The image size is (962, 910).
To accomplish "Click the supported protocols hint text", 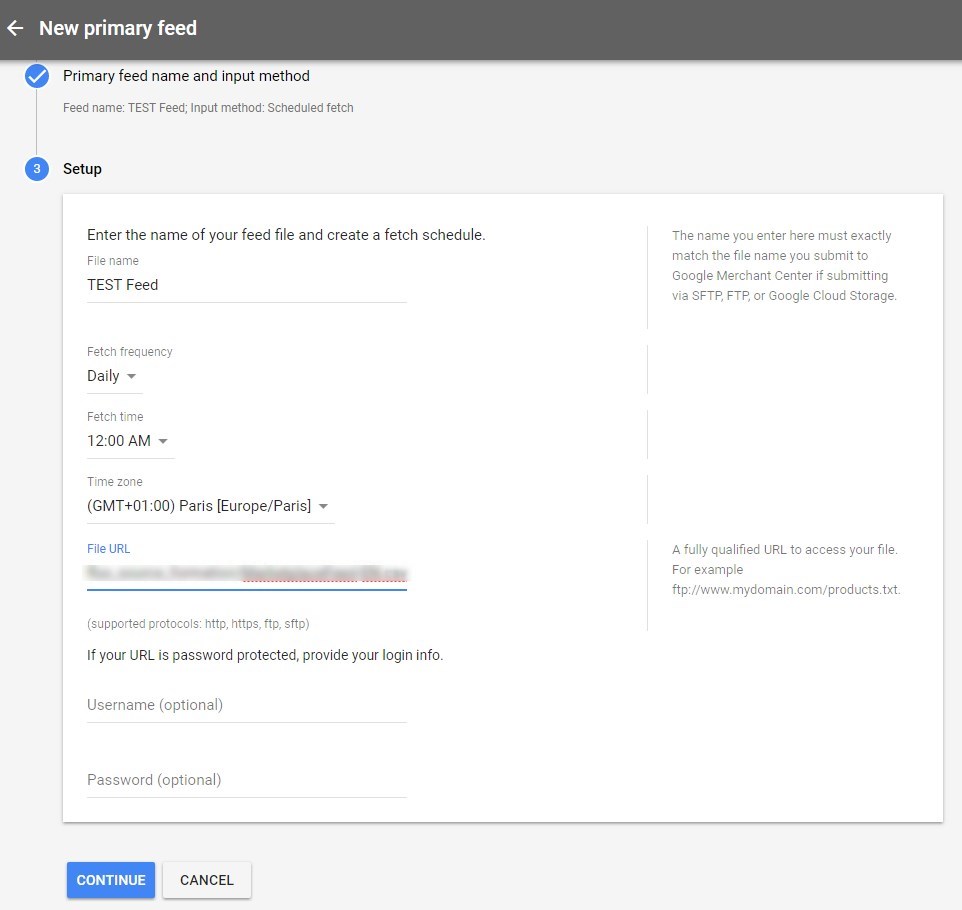I will click(x=198, y=624).
